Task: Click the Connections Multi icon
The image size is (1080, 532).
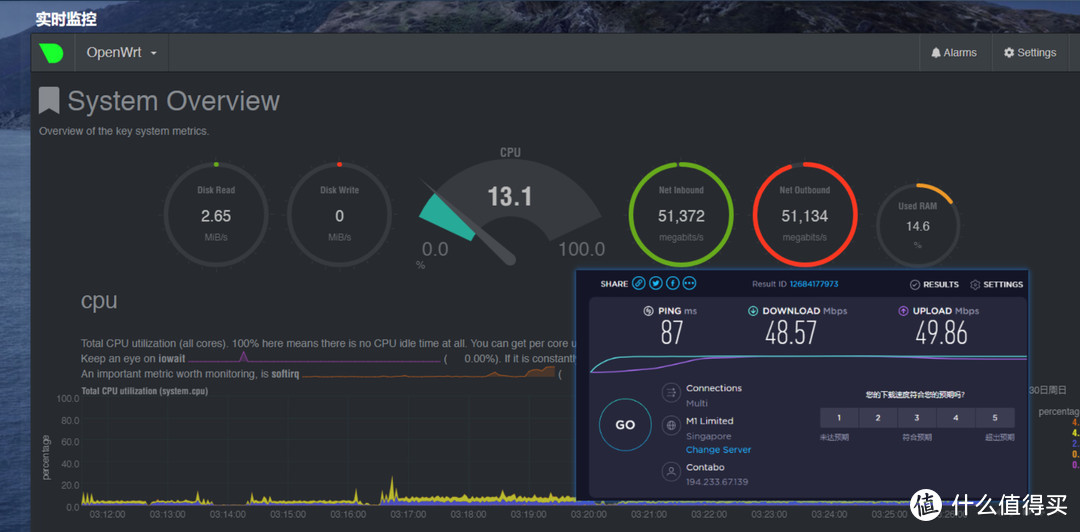Action: point(672,395)
